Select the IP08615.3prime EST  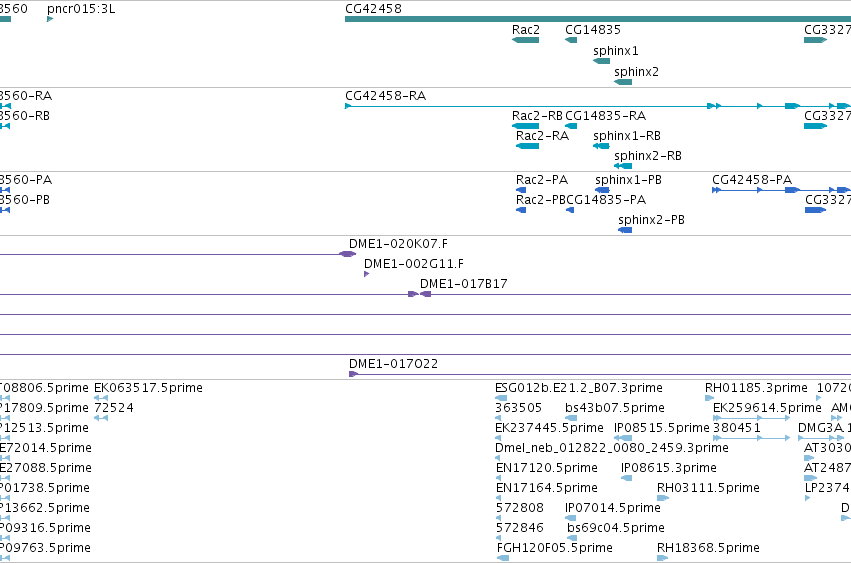point(626,478)
